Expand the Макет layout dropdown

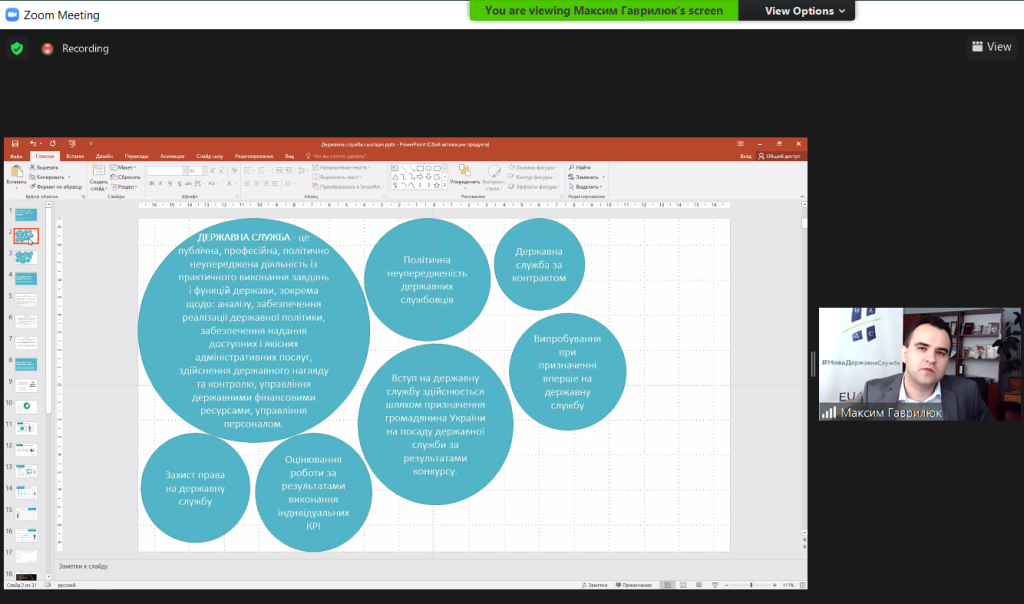tap(126, 167)
